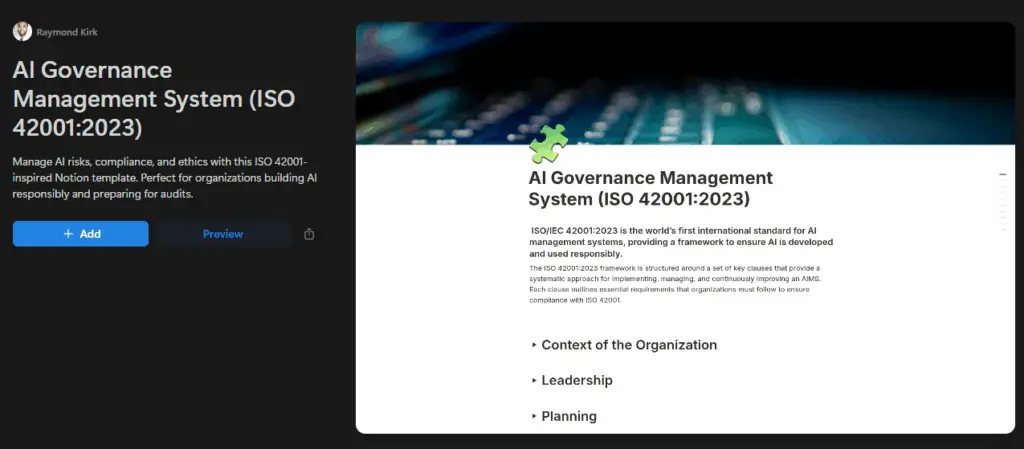
Task: Click the template description text under the title
Action: [x=166, y=177]
